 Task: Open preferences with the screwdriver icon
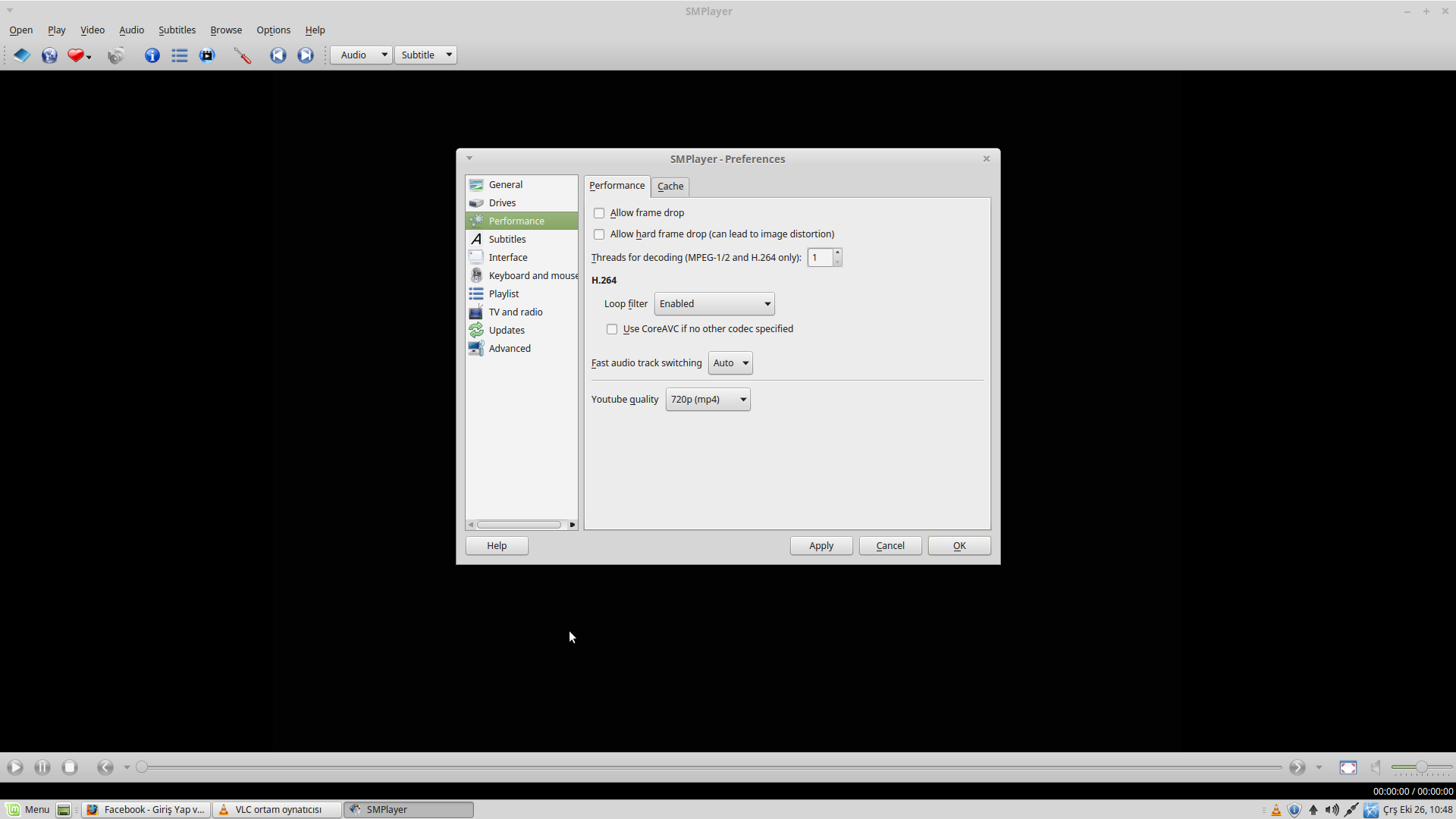[x=243, y=55]
